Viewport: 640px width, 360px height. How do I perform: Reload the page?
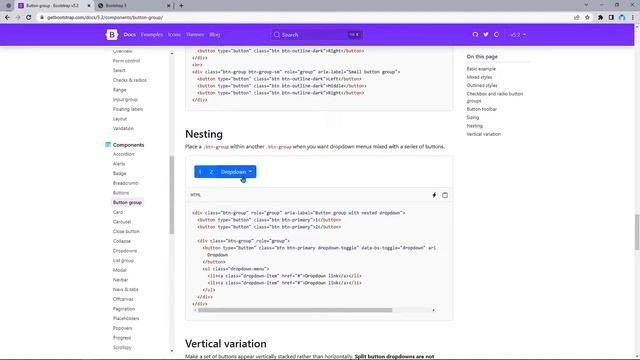pos(29,18)
